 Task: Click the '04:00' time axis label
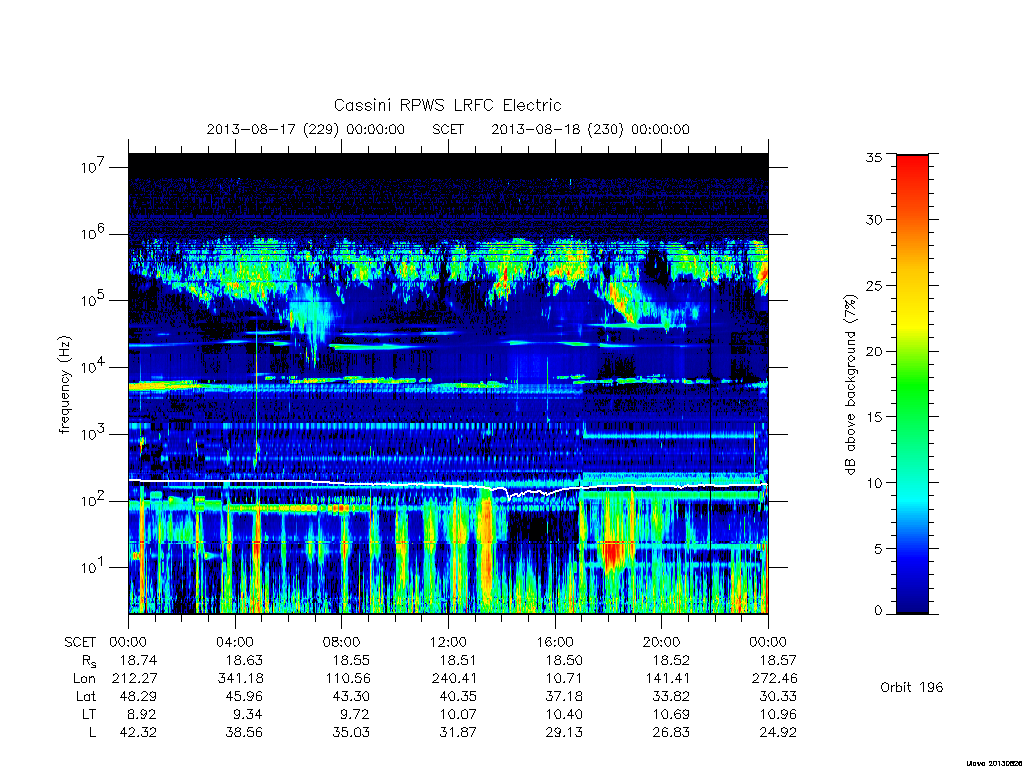click(235, 642)
